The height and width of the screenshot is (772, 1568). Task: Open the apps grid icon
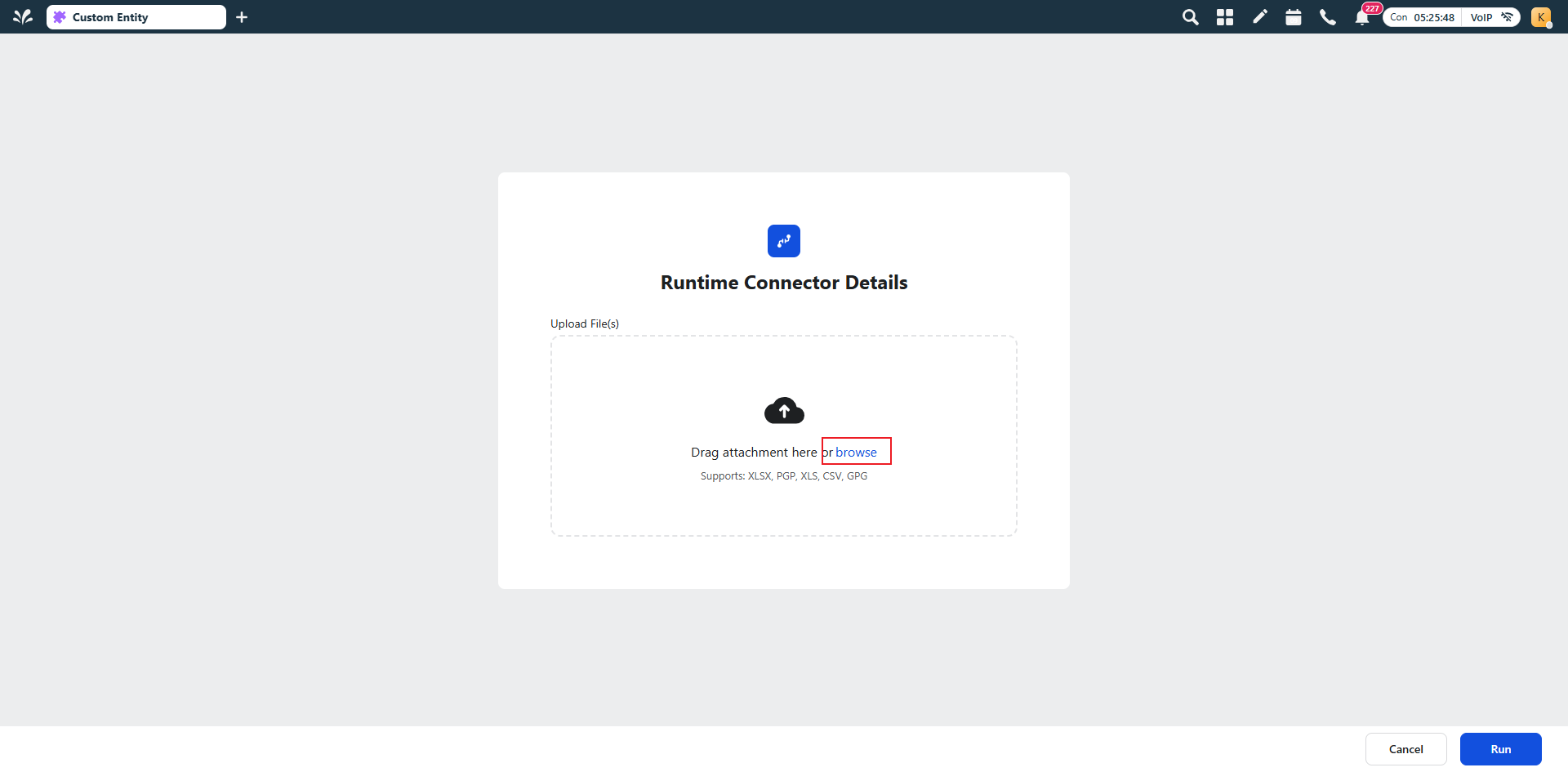(x=1225, y=17)
